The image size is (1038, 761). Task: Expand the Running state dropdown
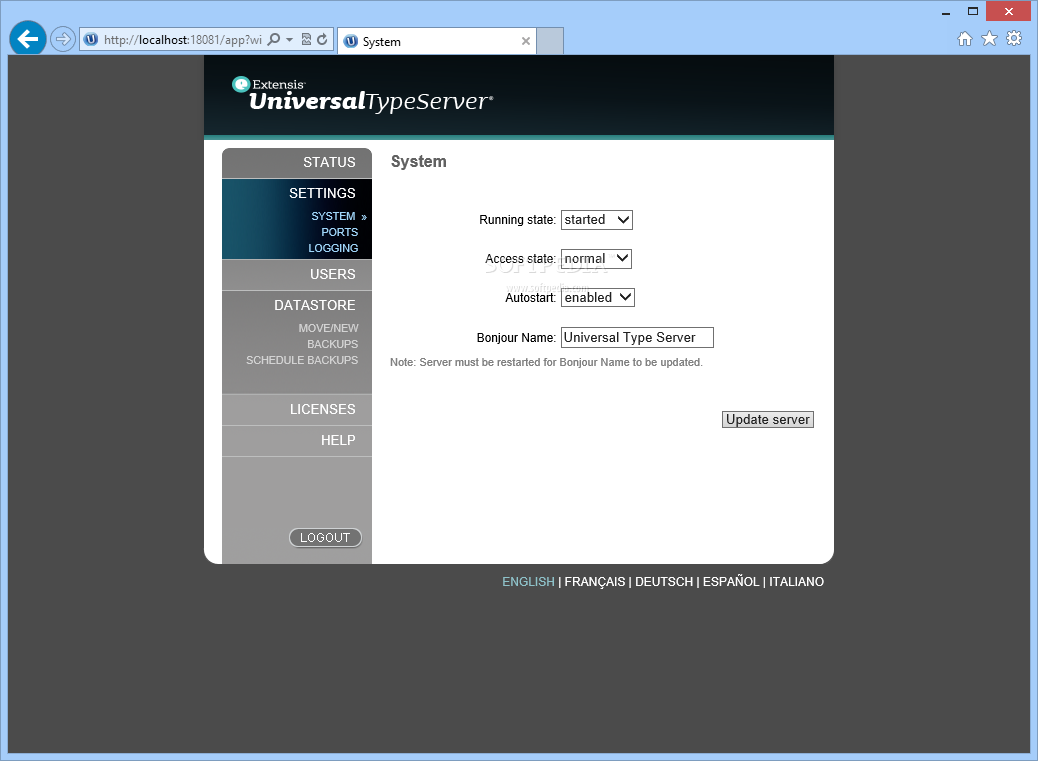[x=596, y=220]
